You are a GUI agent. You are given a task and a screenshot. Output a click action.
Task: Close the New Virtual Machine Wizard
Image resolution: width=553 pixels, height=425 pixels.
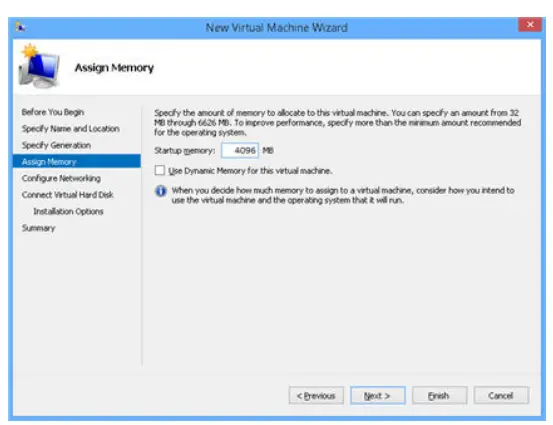[530, 25]
